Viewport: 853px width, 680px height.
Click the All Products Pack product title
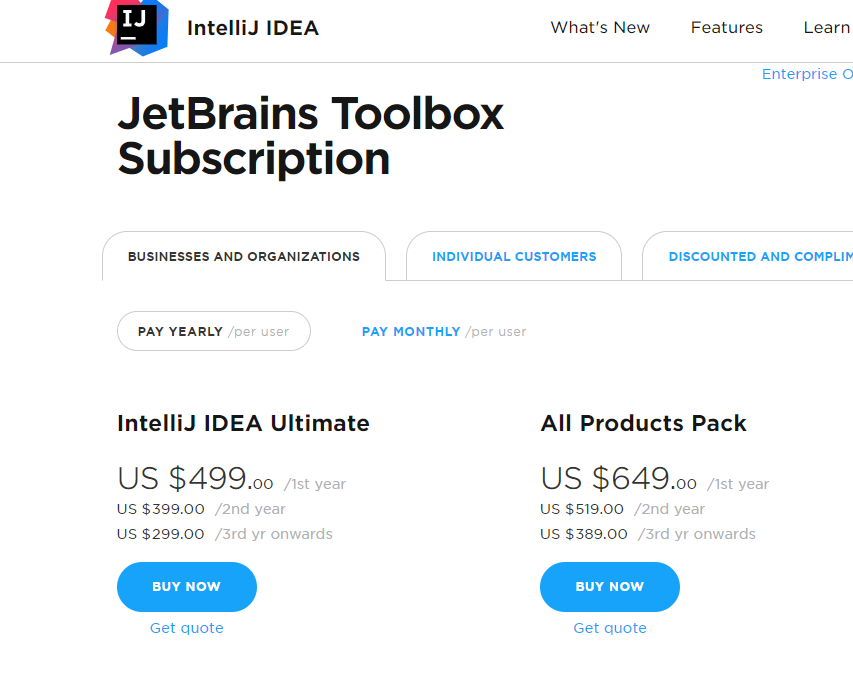643,423
